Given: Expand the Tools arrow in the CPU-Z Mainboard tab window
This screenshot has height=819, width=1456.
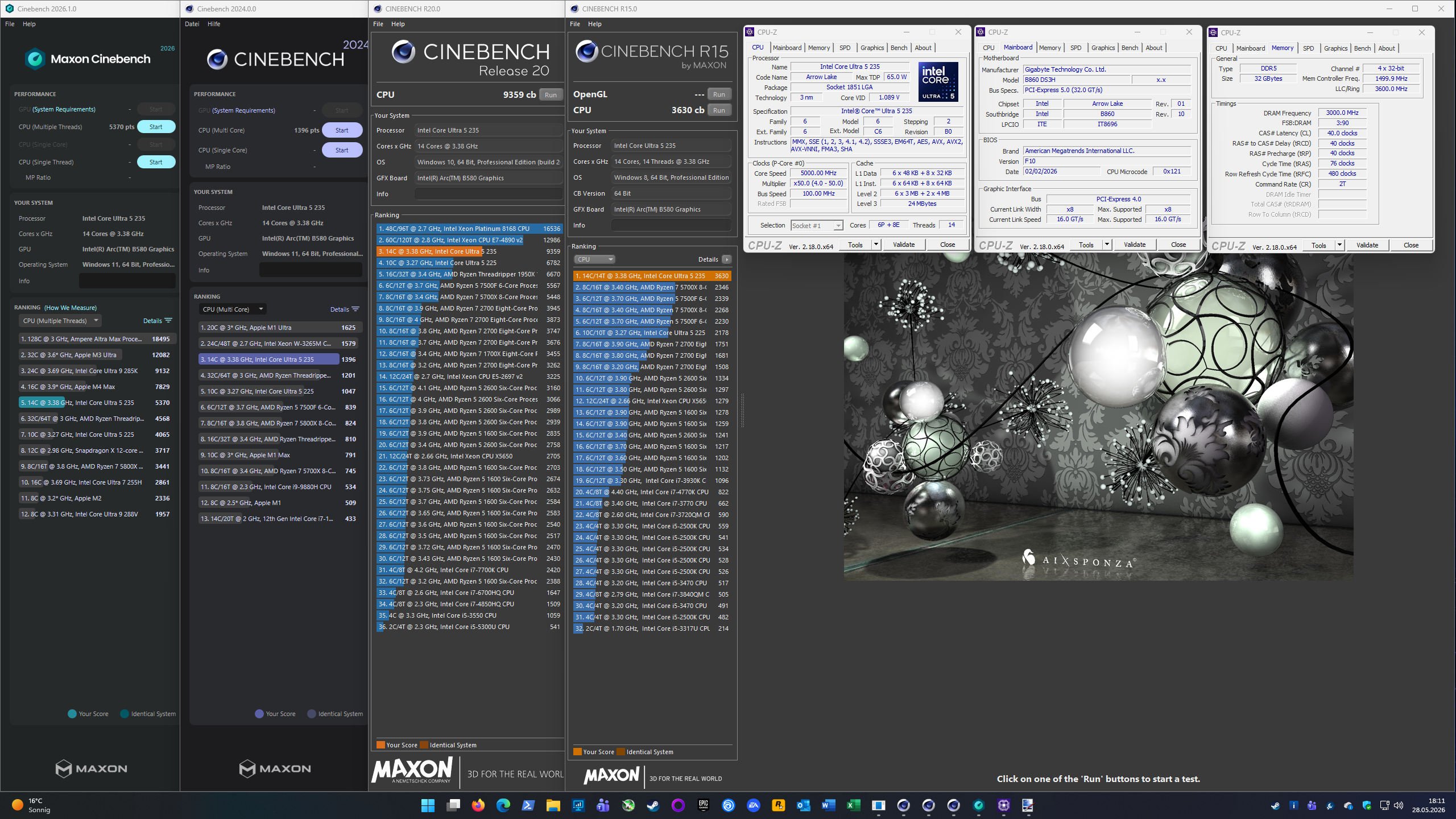Looking at the screenshot, I should (x=1107, y=245).
